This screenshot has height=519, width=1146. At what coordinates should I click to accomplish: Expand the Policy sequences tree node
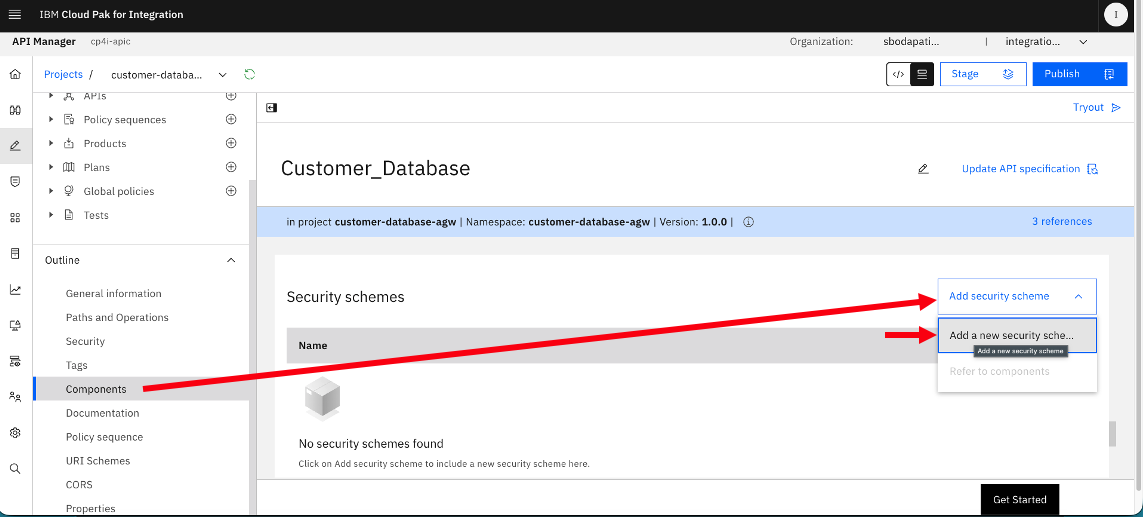click(51, 119)
